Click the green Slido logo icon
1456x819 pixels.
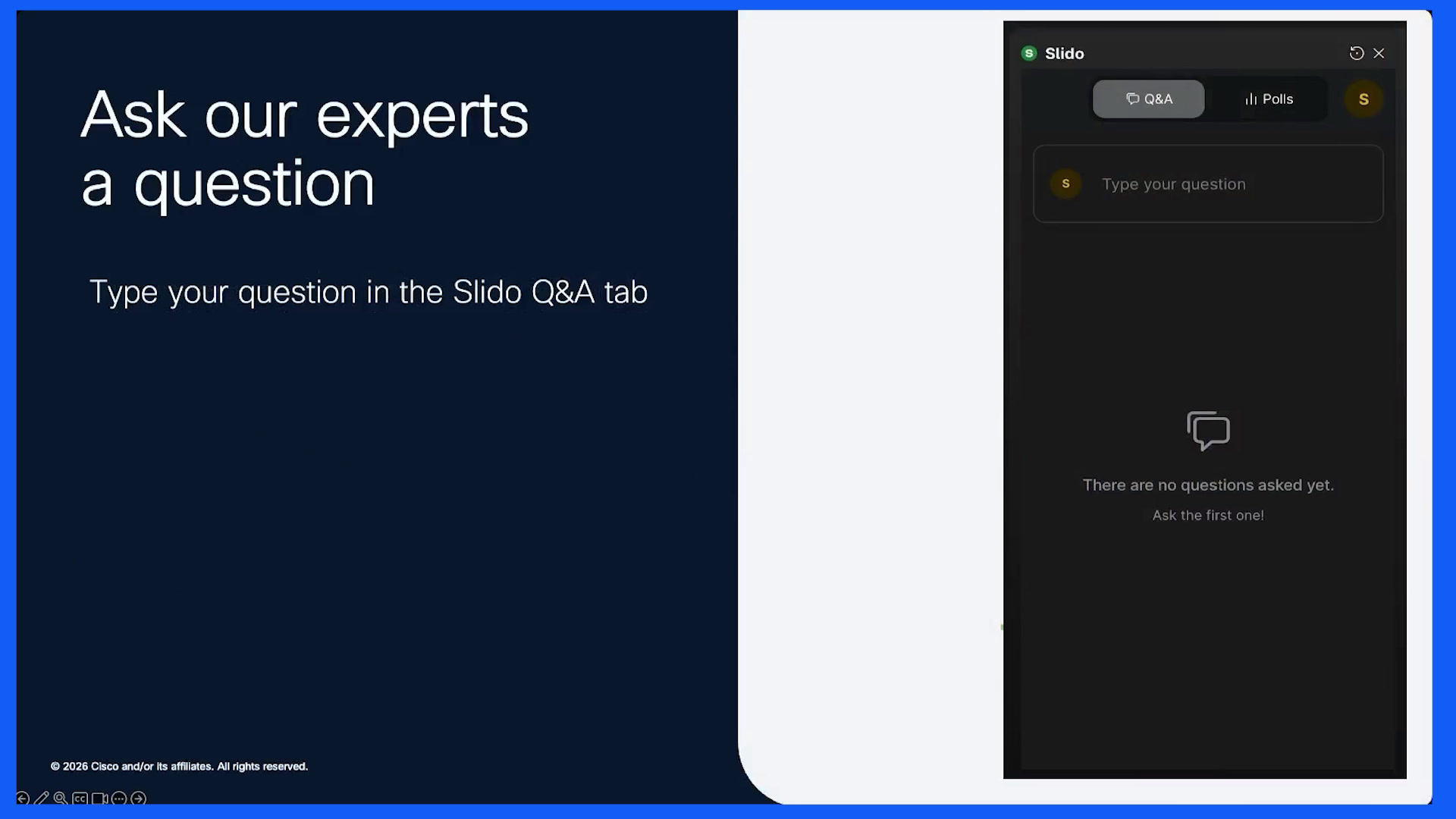click(x=1029, y=53)
